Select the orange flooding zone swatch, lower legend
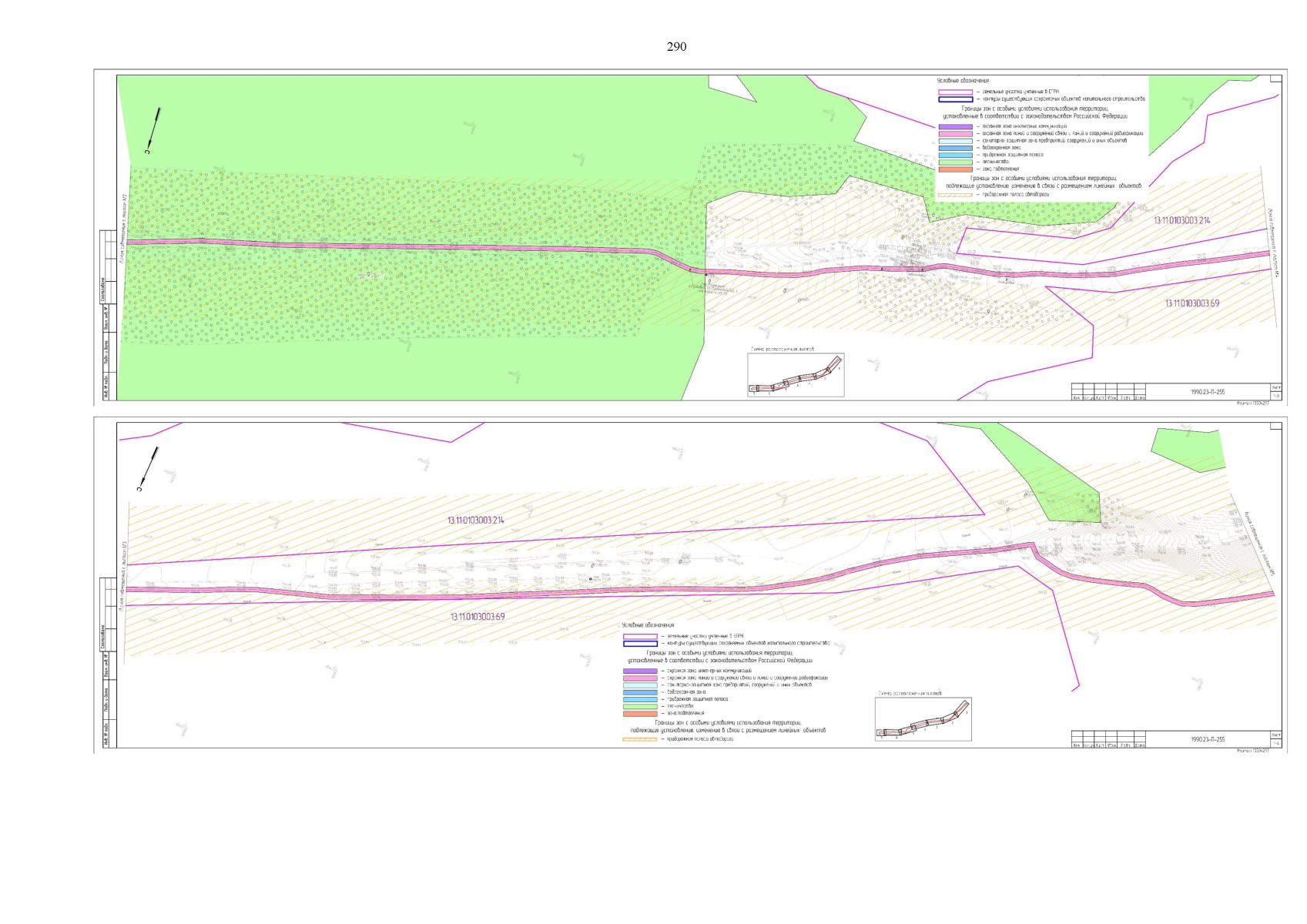This screenshot has width=1307, height=924. pos(639,713)
